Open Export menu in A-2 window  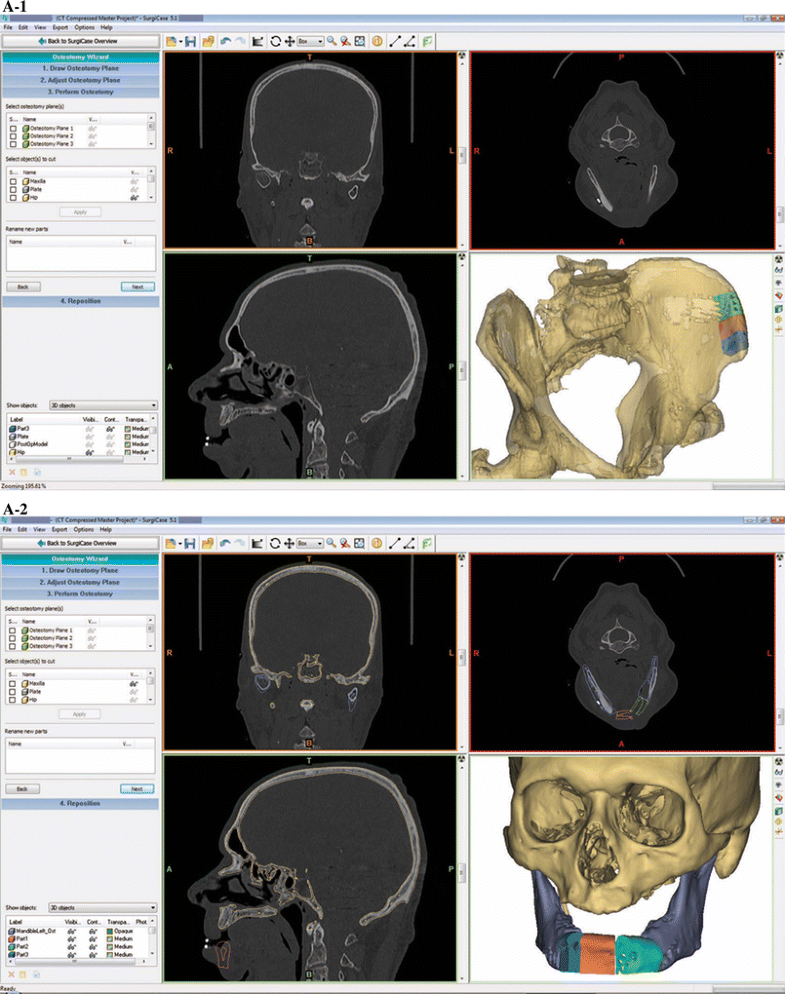click(60, 529)
